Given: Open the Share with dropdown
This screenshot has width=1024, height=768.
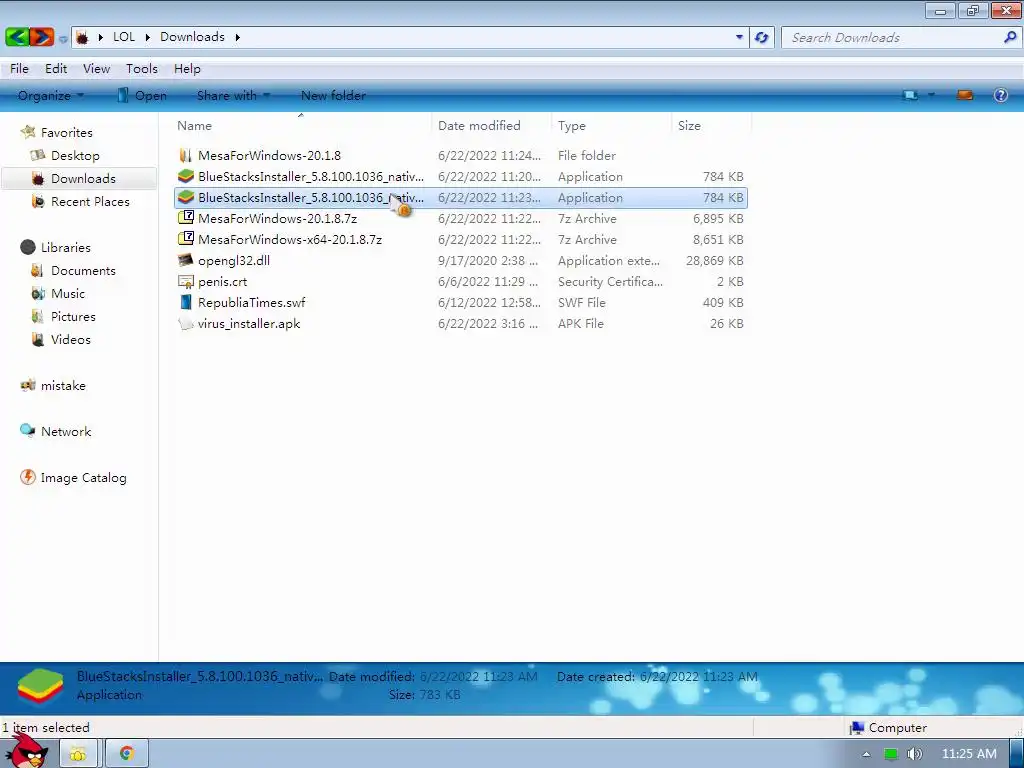Looking at the screenshot, I should (x=233, y=95).
